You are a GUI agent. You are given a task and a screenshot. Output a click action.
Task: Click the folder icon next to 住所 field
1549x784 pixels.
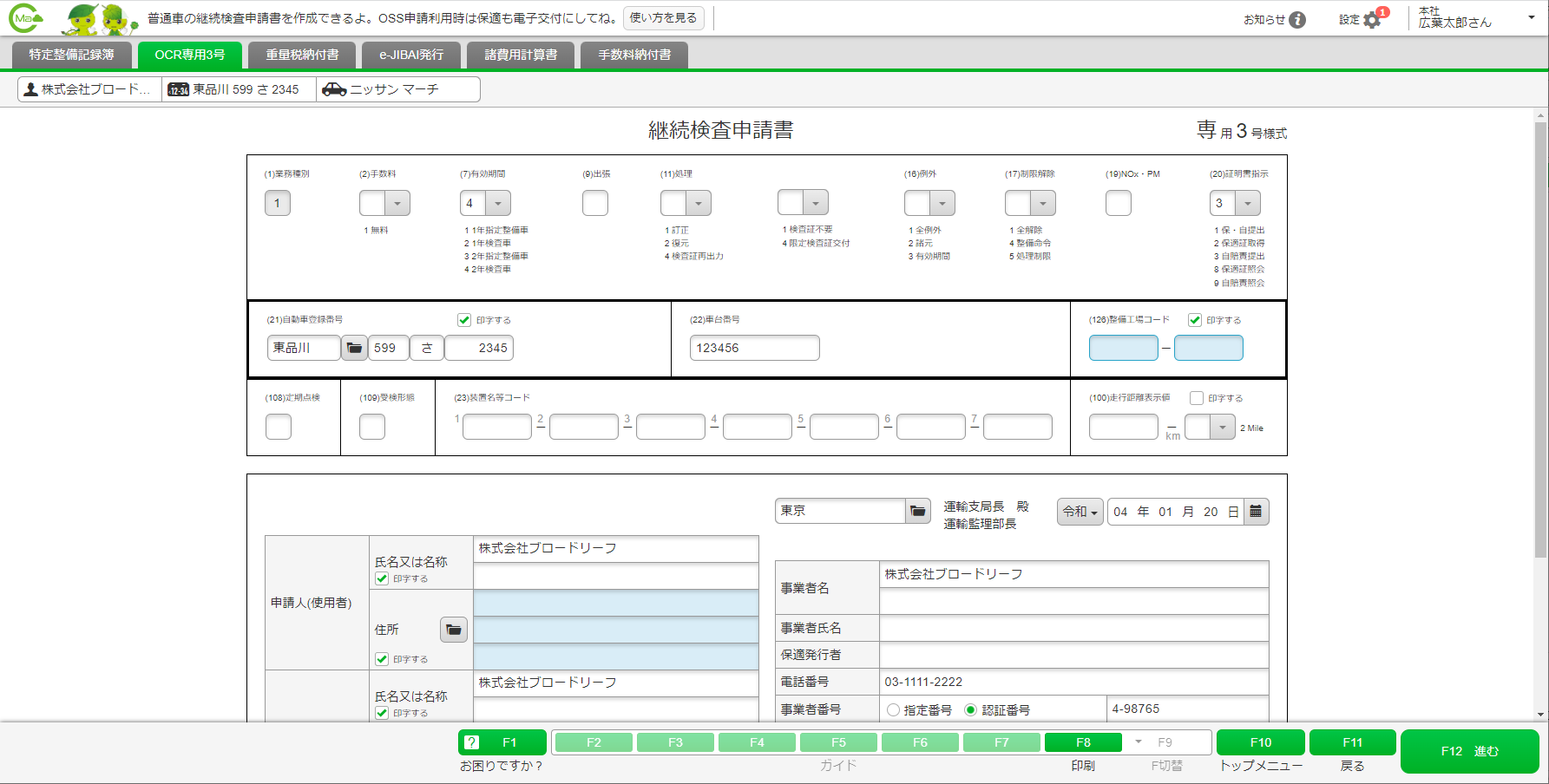coord(453,629)
